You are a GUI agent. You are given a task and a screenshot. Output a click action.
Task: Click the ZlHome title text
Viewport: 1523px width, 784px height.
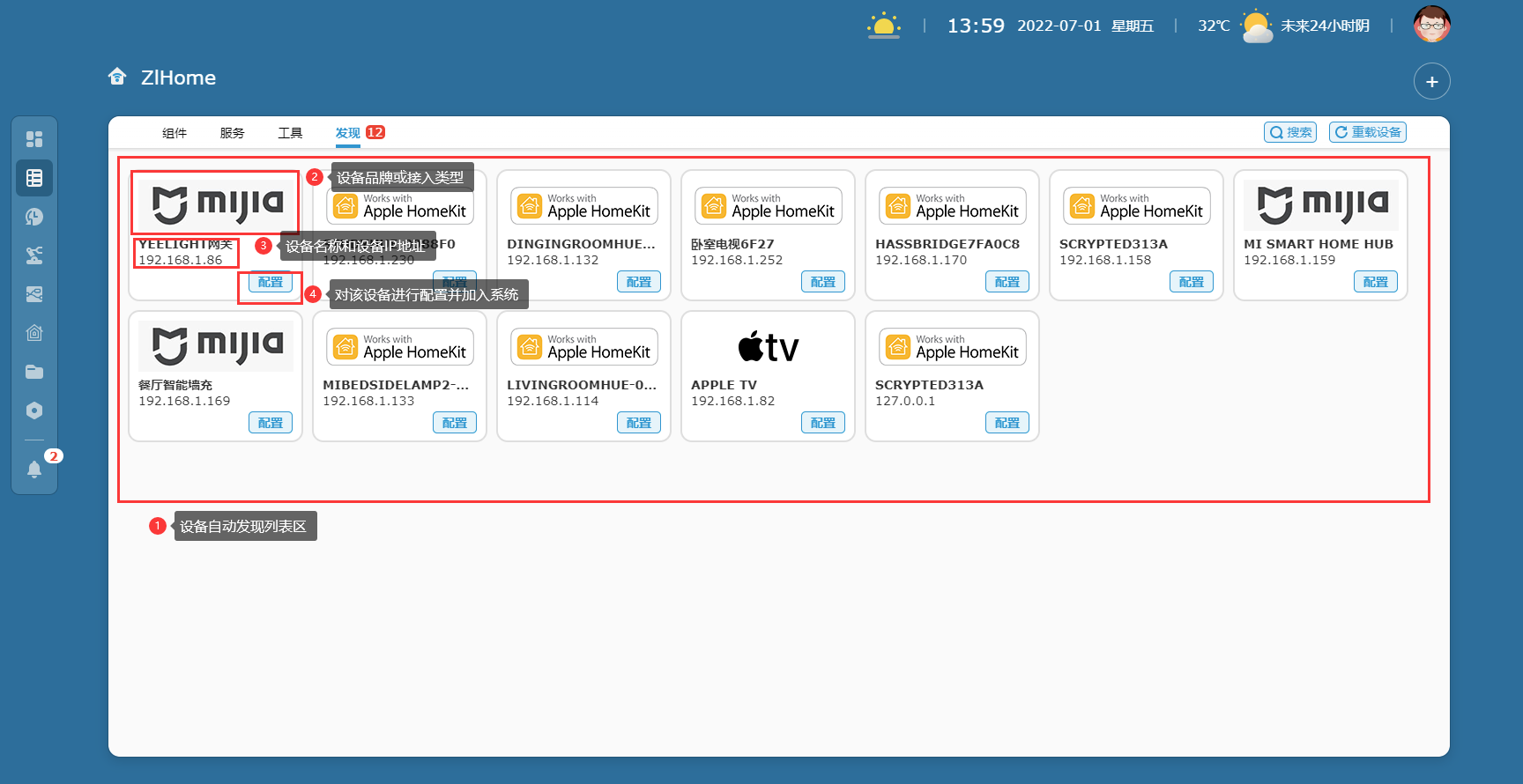179,78
